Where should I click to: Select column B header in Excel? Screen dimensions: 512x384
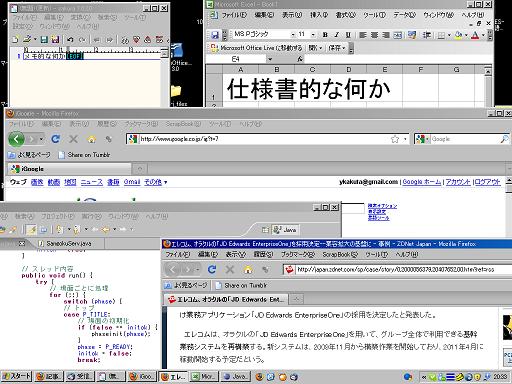tap(277, 69)
